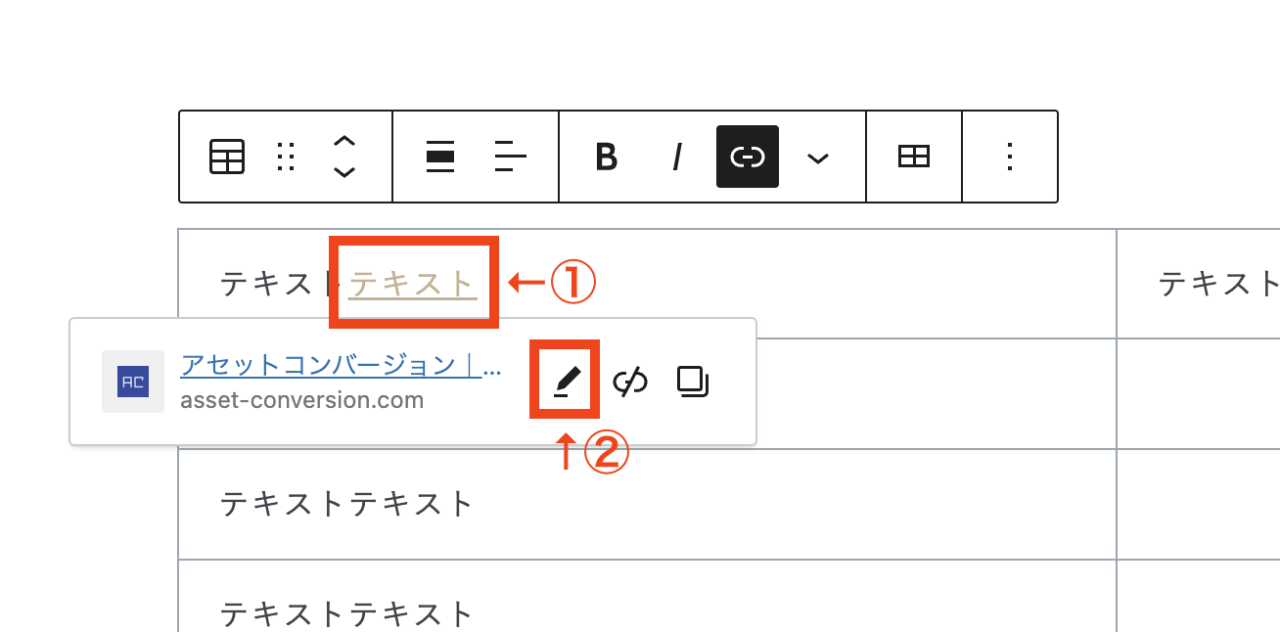Open text column alignment option
1280x632 pixels.
coord(510,157)
